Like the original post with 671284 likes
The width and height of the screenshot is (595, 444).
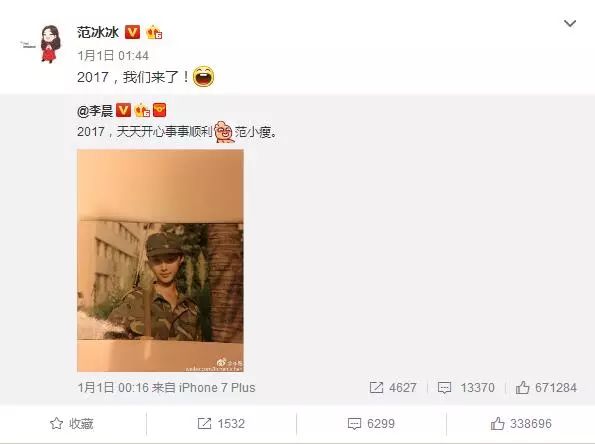coord(546,387)
